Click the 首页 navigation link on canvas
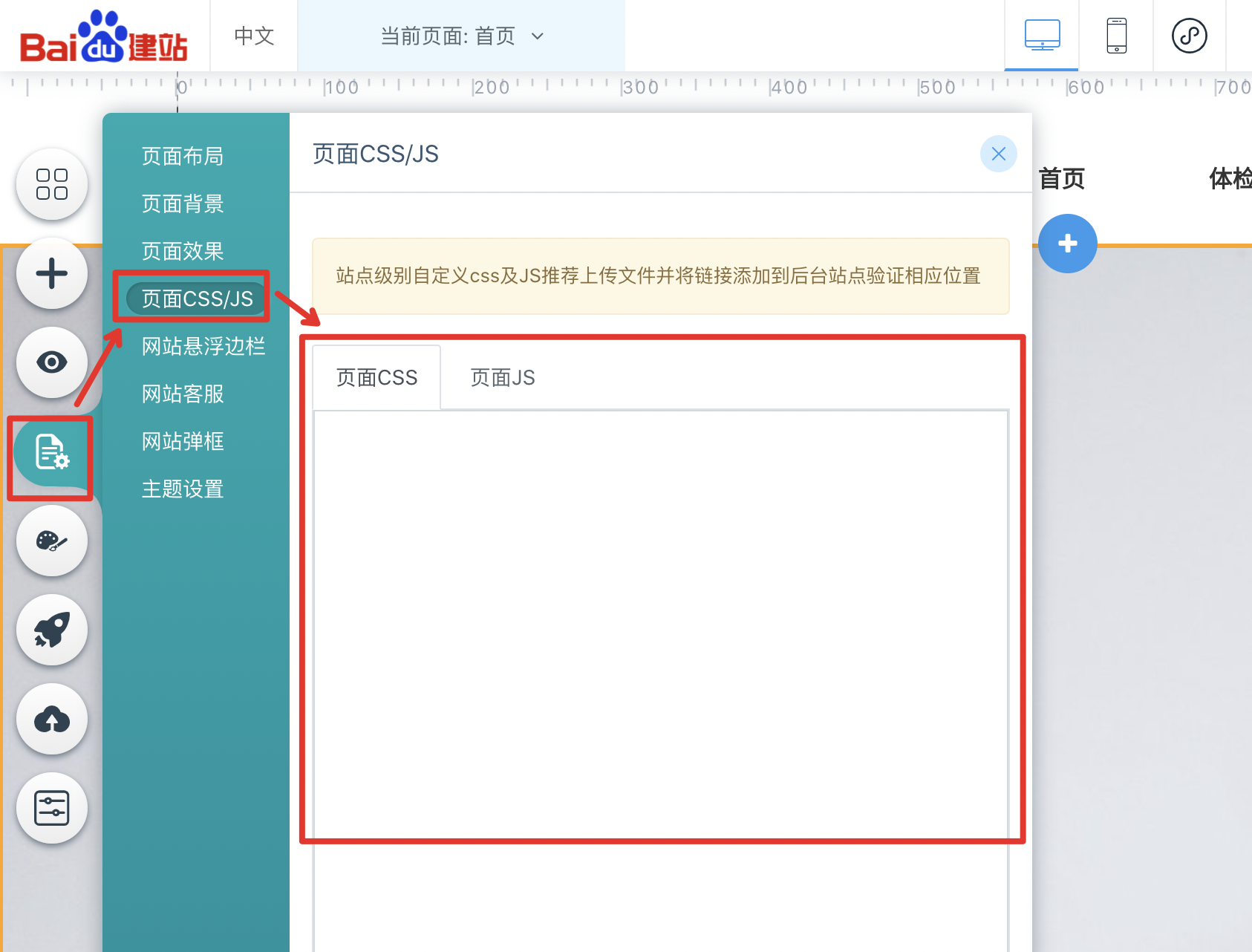Image resolution: width=1252 pixels, height=952 pixels. pyautogui.click(x=1062, y=178)
